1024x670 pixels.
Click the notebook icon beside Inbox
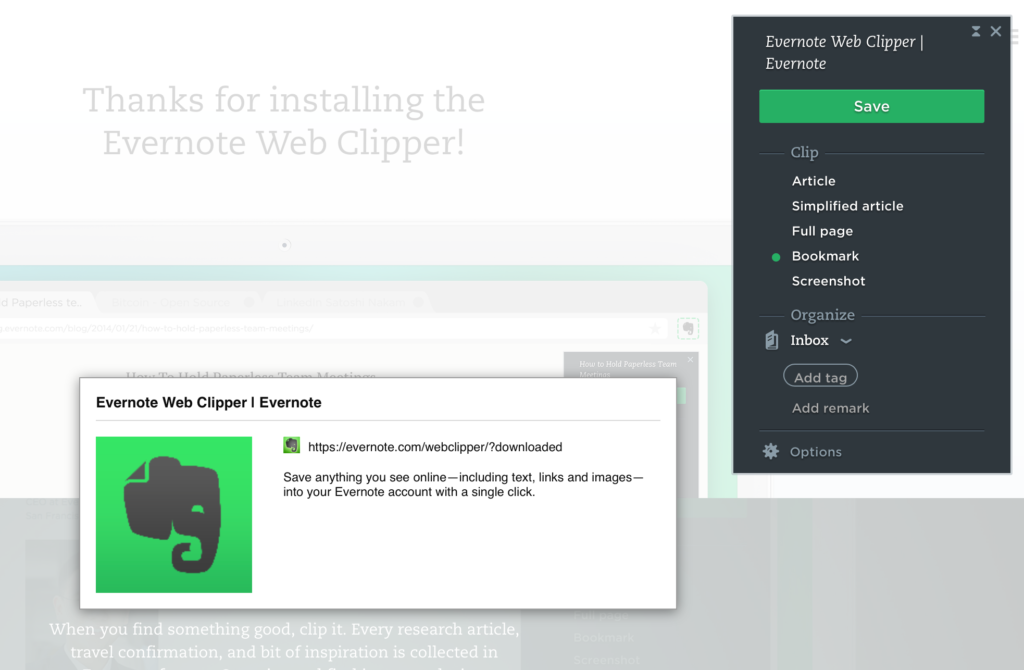pos(771,341)
